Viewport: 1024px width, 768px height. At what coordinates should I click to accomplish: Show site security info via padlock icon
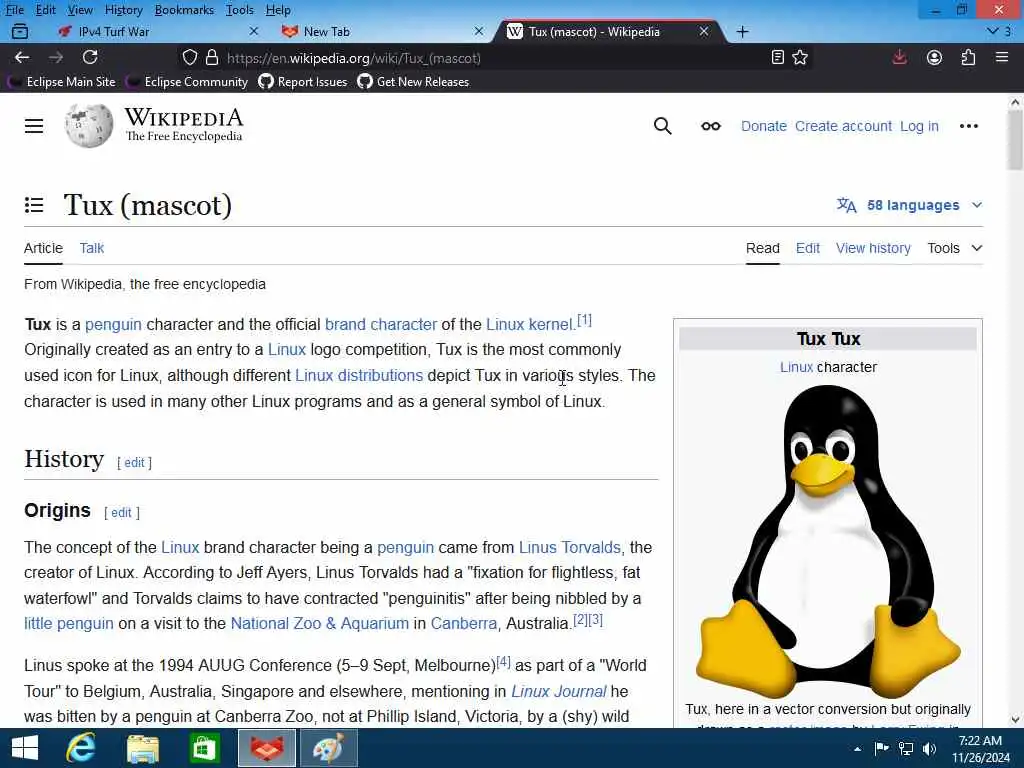[212, 57]
